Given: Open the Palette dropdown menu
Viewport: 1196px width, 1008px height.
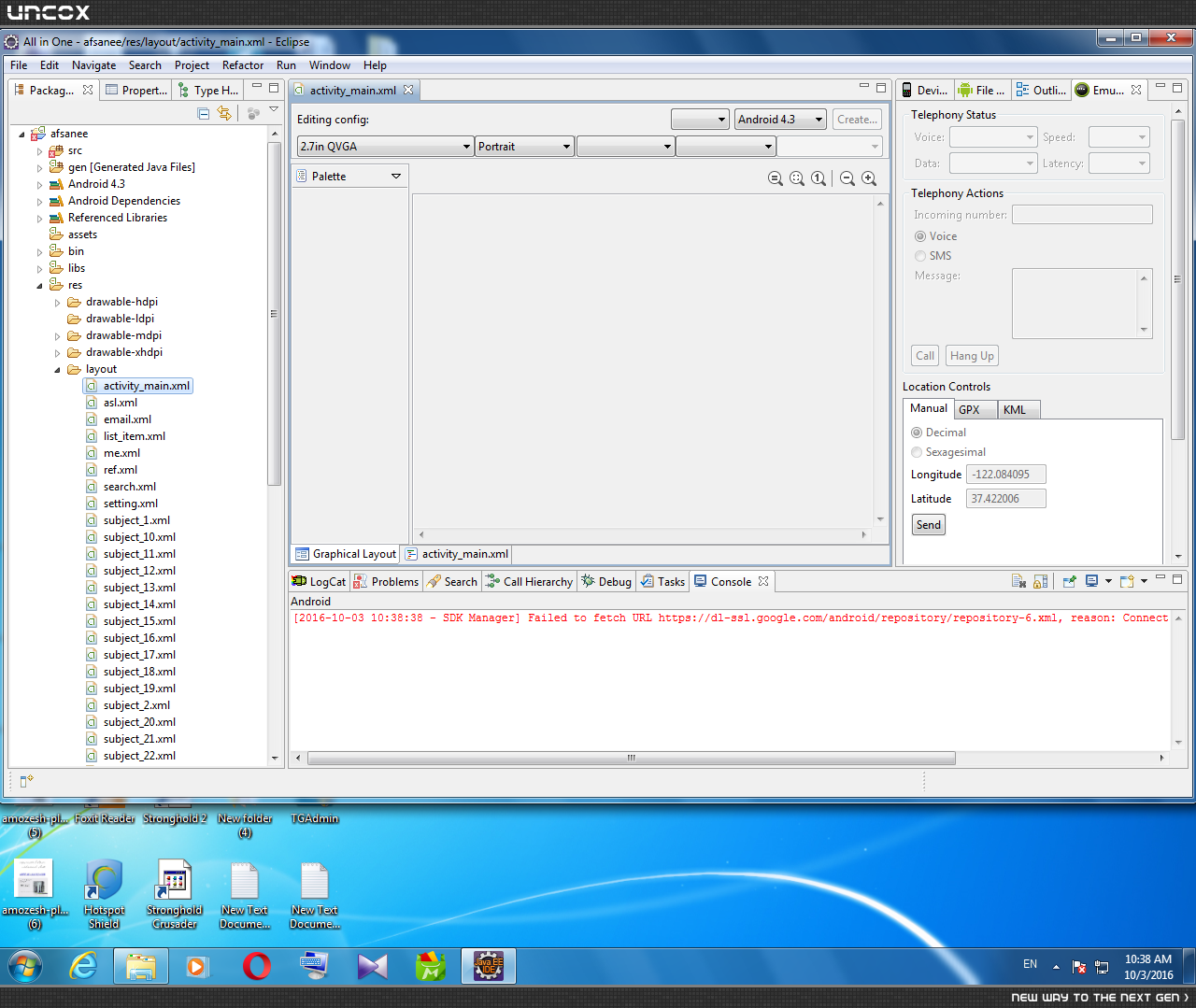Looking at the screenshot, I should [x=396, y=177].
